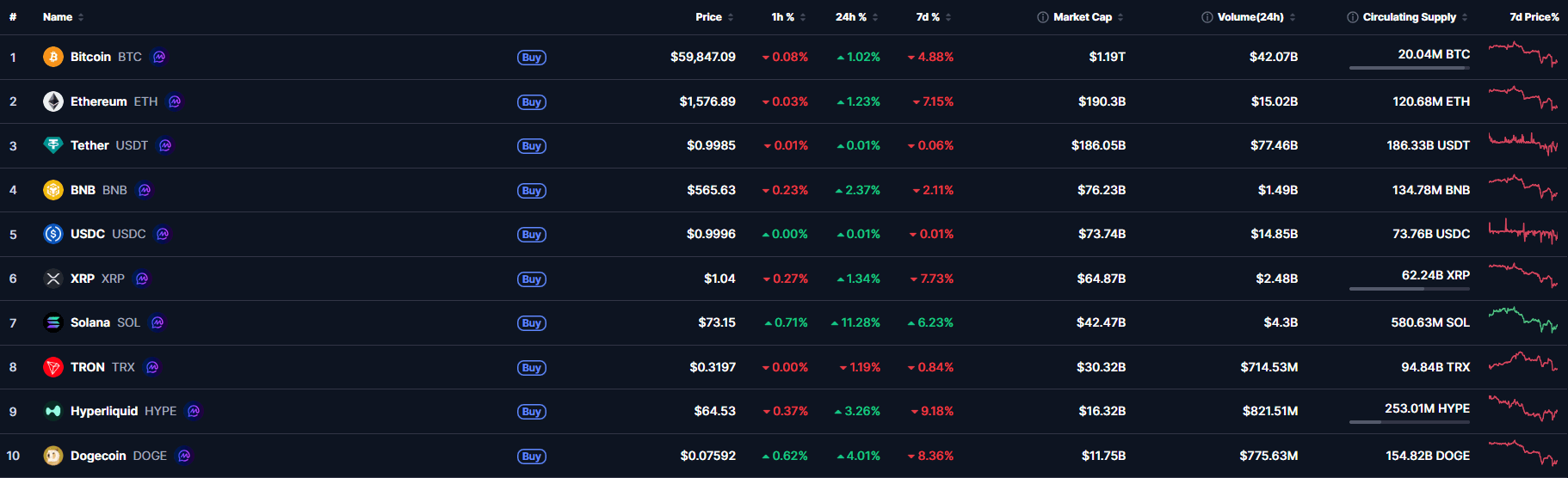Click Buy button for Dogecoin
Image resolution: width=1568 pixels, height=478 pixels.
pyautogui.click(x=532, y=457)
